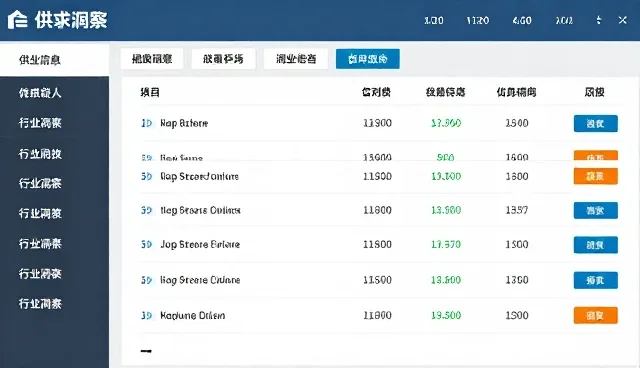
Task: Click the row icon beside Ilag Sreere Onlane
Action: pyautogui.click(x=147, y=280)
